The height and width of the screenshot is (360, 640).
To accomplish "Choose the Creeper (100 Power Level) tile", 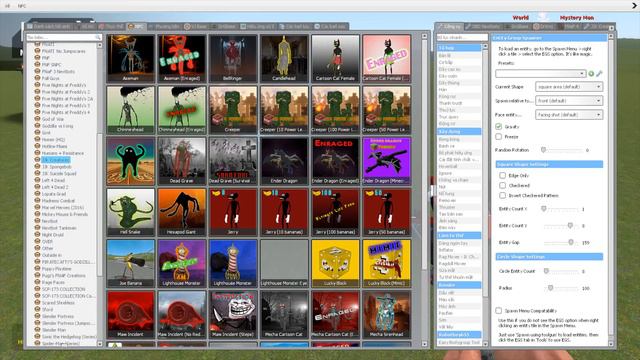I will tap(336, 110).
